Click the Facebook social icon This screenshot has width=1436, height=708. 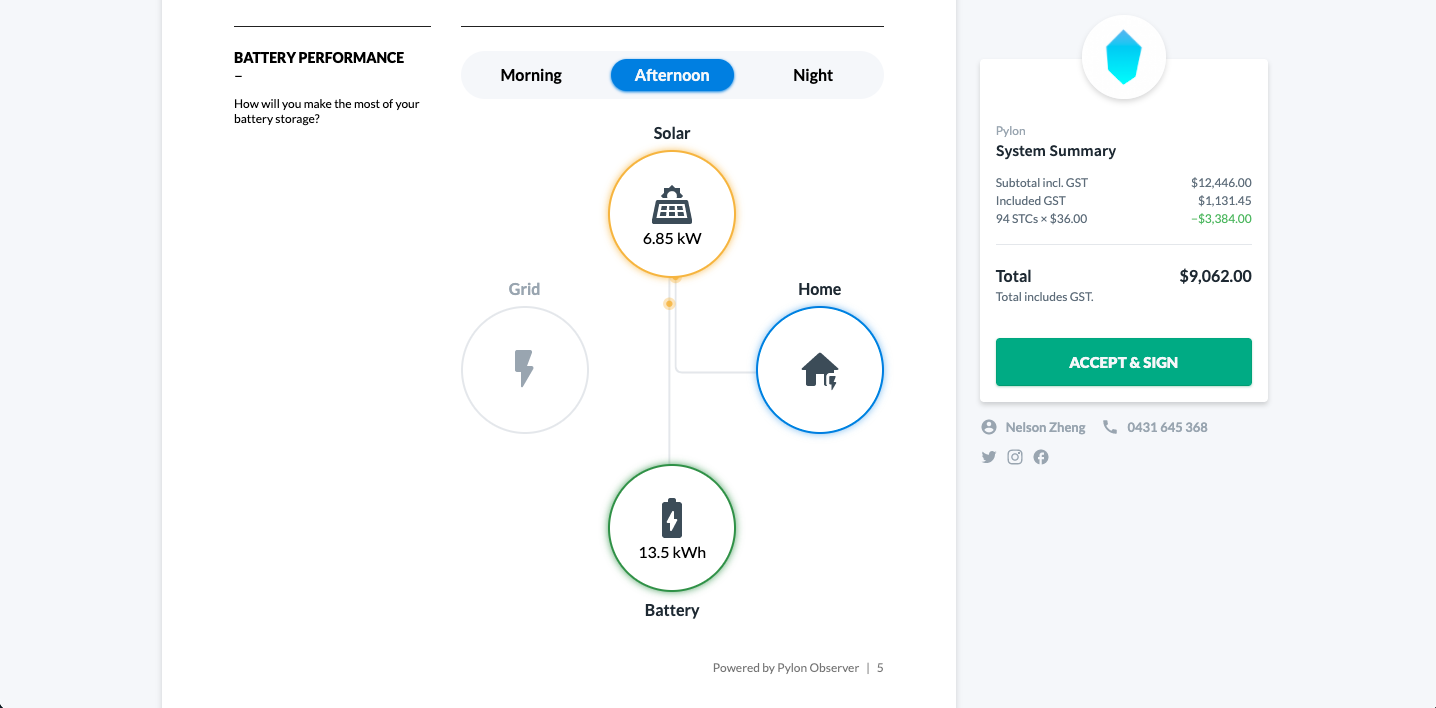pyautogui.click(x=1040, y=457)
